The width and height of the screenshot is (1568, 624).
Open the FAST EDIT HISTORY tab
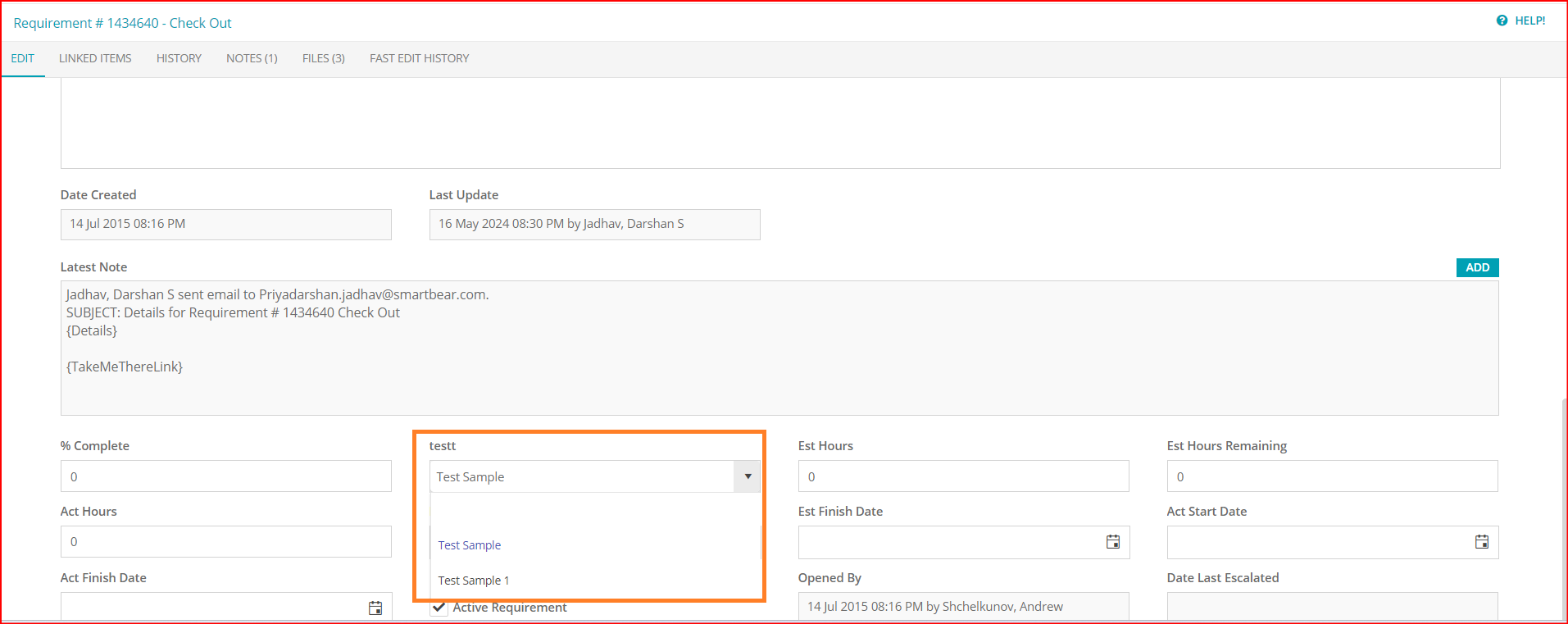(419, 58)
